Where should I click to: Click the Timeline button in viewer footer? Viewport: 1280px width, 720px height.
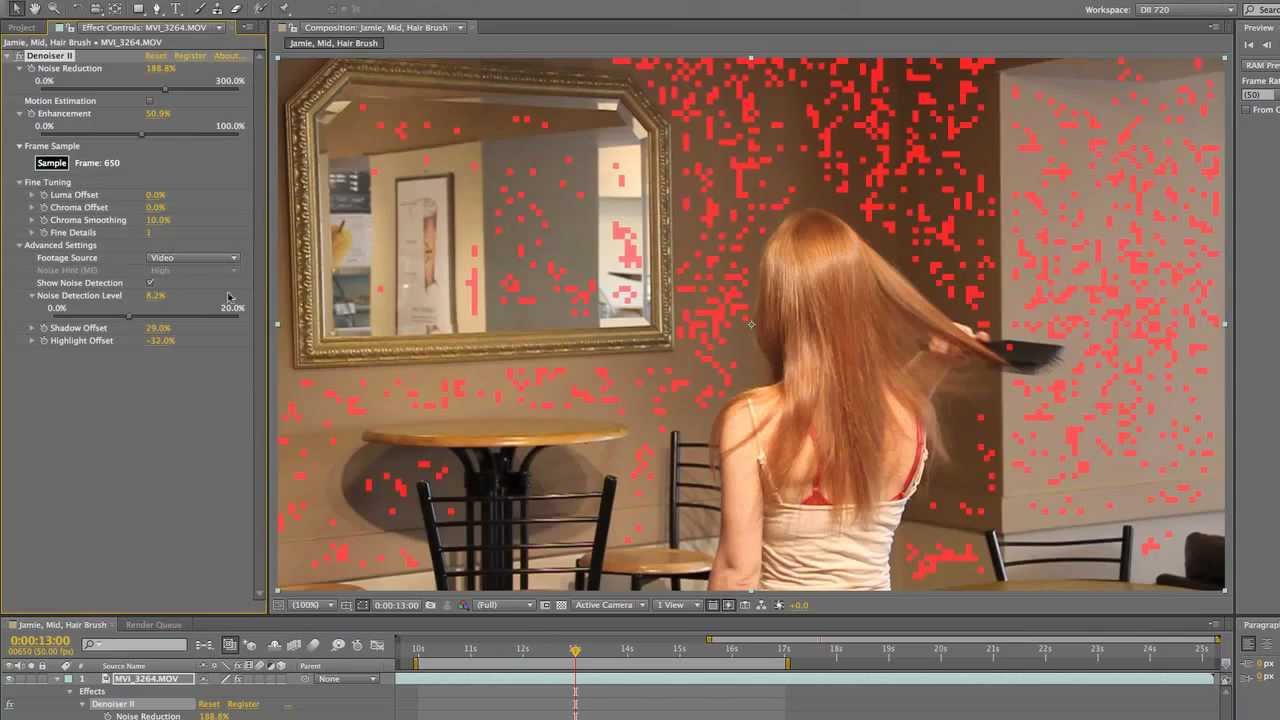coord(745,605)
